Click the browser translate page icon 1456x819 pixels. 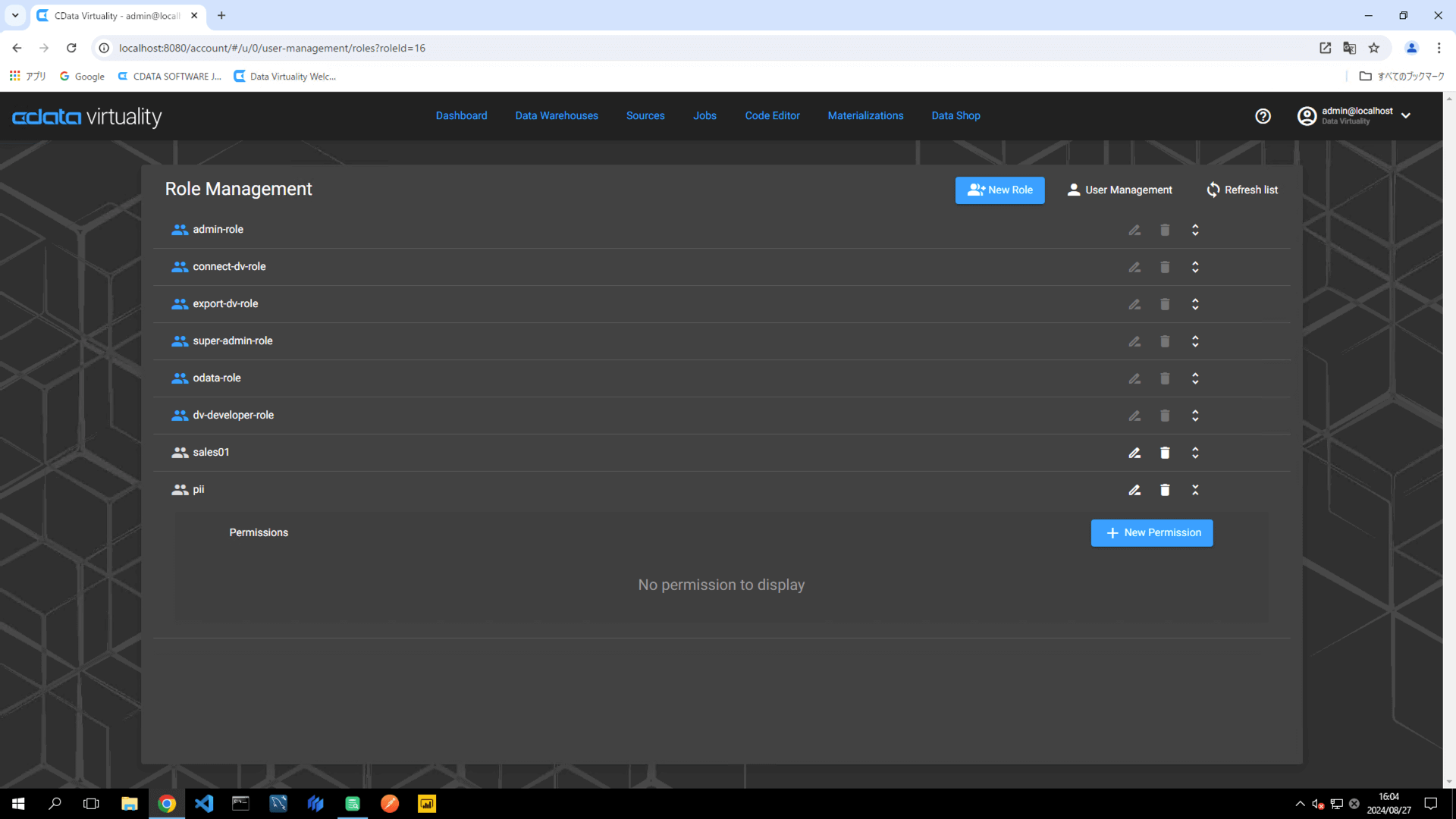click(x=1349, y=48)
